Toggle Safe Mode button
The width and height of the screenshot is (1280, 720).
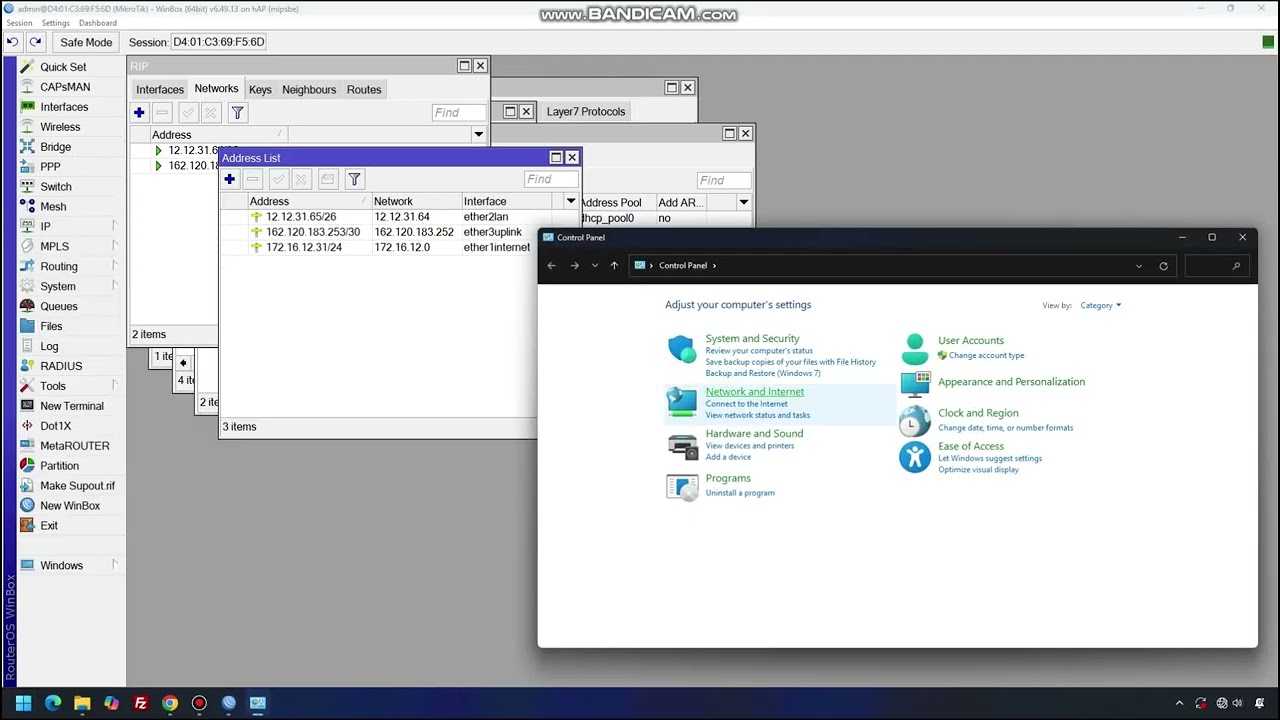coord(86,42)
